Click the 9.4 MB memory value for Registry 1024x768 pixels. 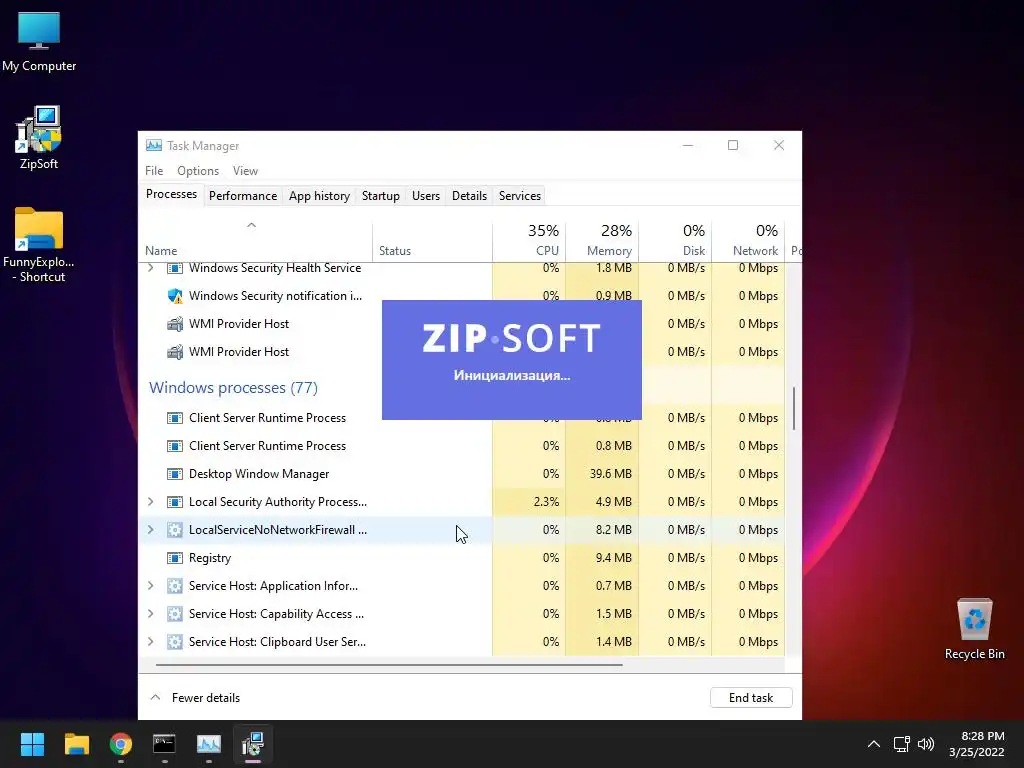[613, 558]
